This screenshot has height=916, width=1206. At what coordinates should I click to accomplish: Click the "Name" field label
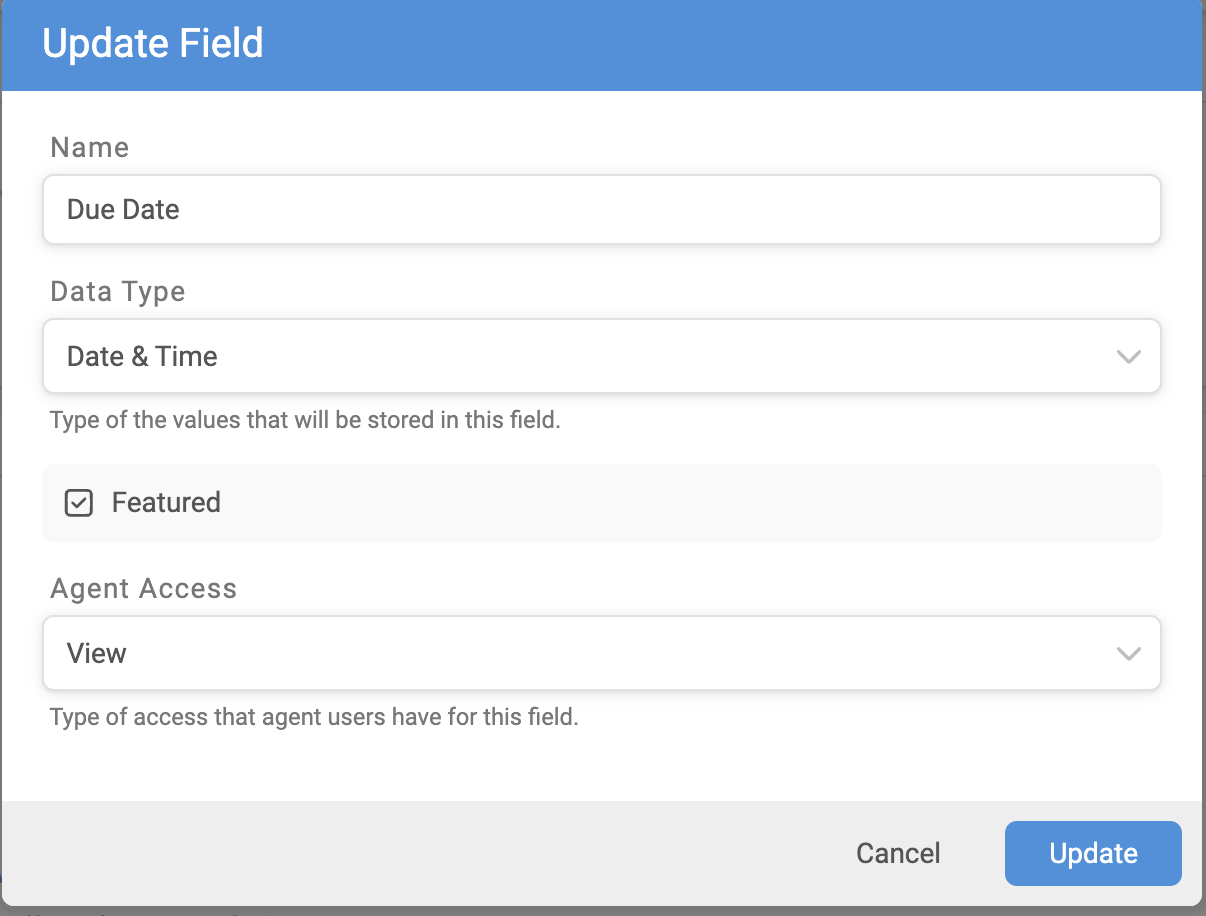[90, 148]
